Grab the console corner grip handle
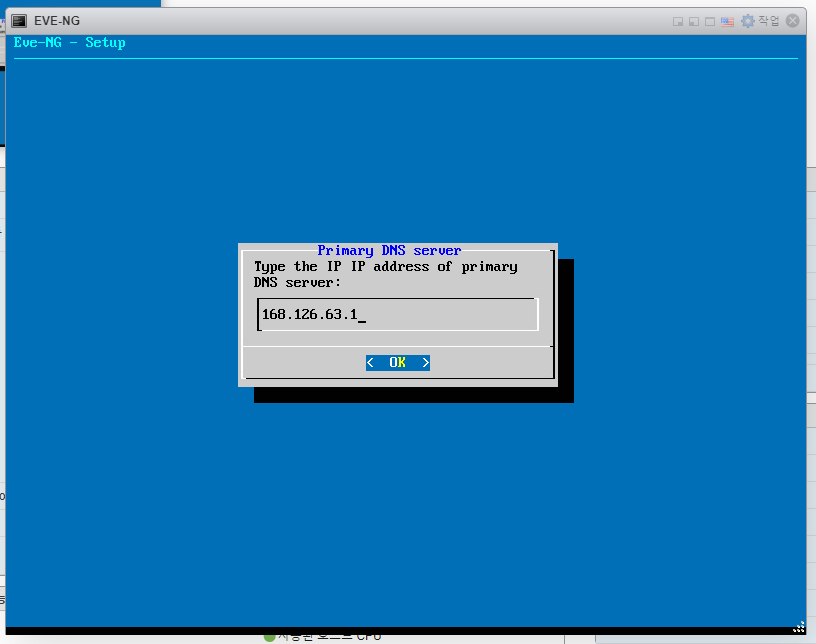 tap(799, 627)
